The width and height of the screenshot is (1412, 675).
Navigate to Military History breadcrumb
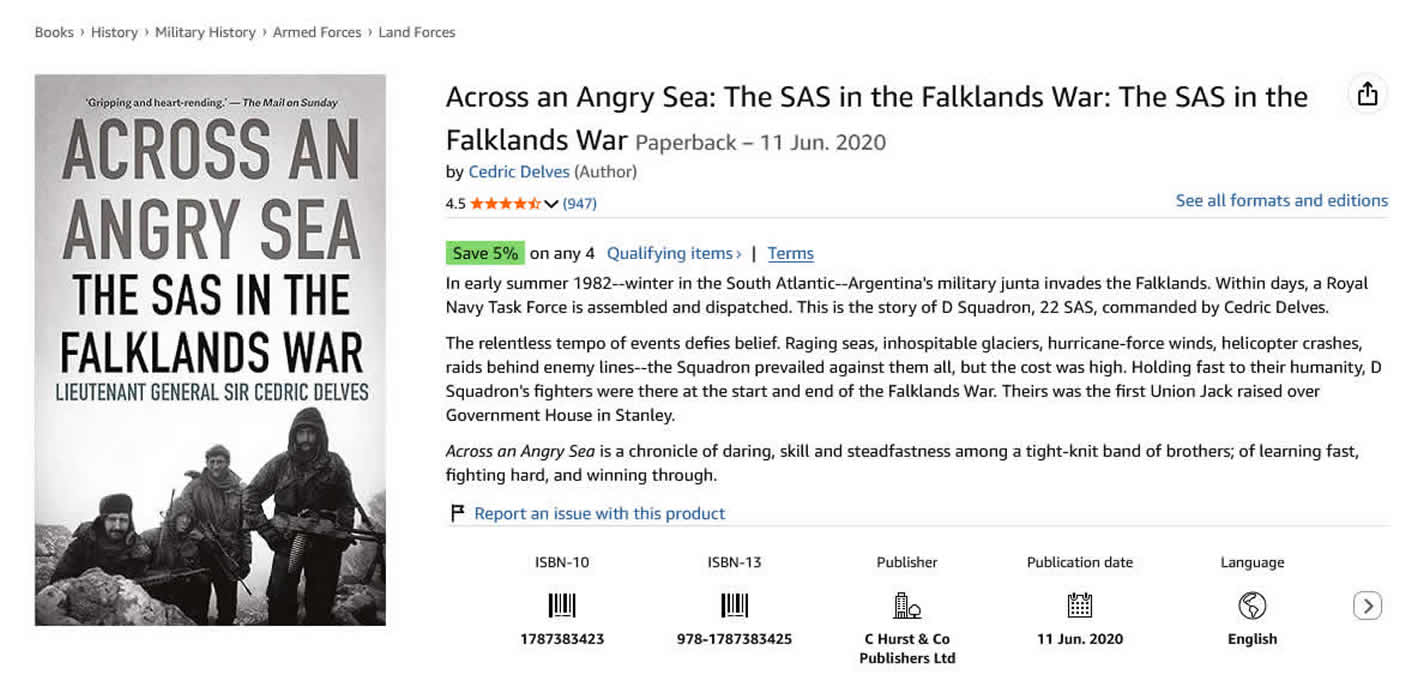205,32
